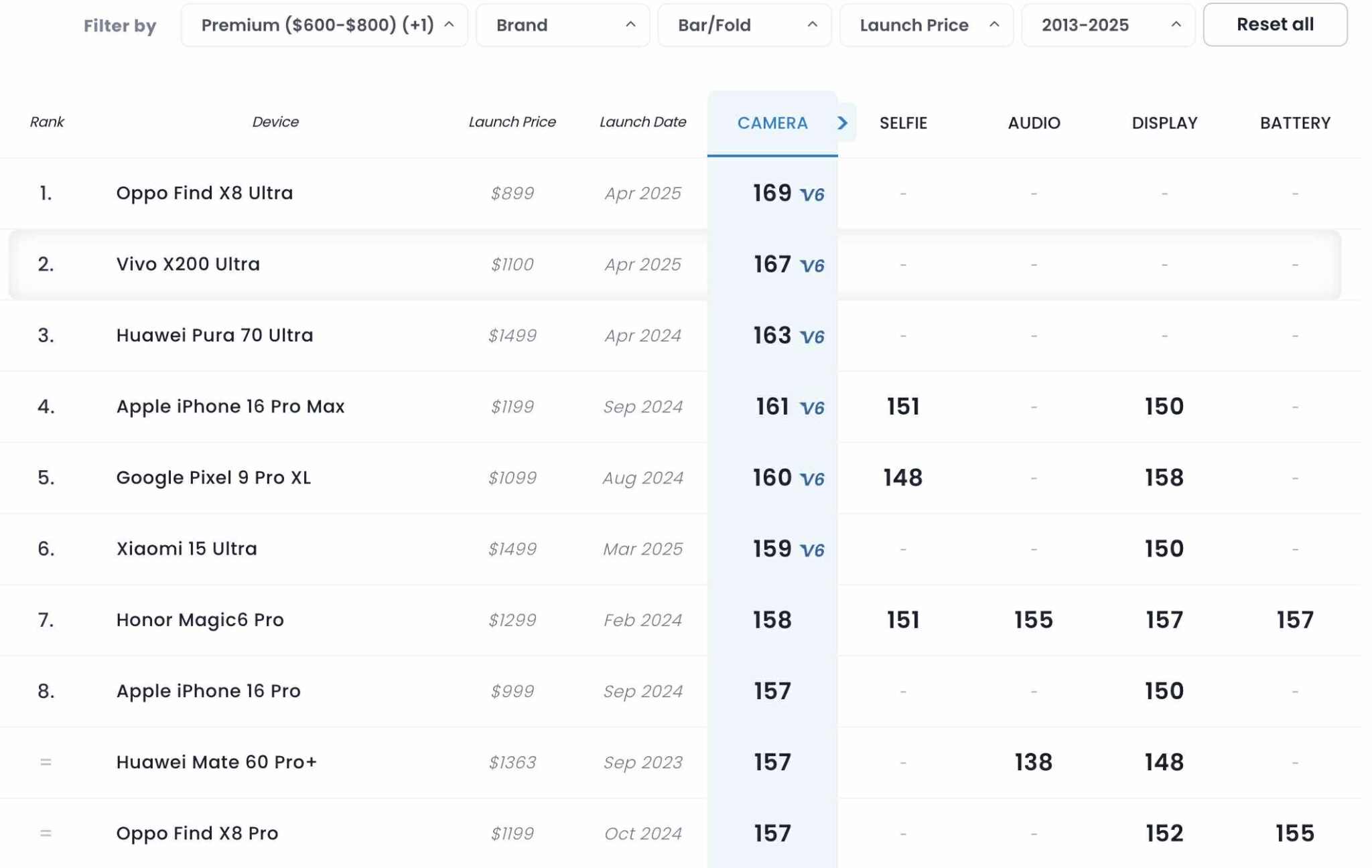Select the BATTERY score tab
Screen dimensions: 1372x868
[1295, 123]
